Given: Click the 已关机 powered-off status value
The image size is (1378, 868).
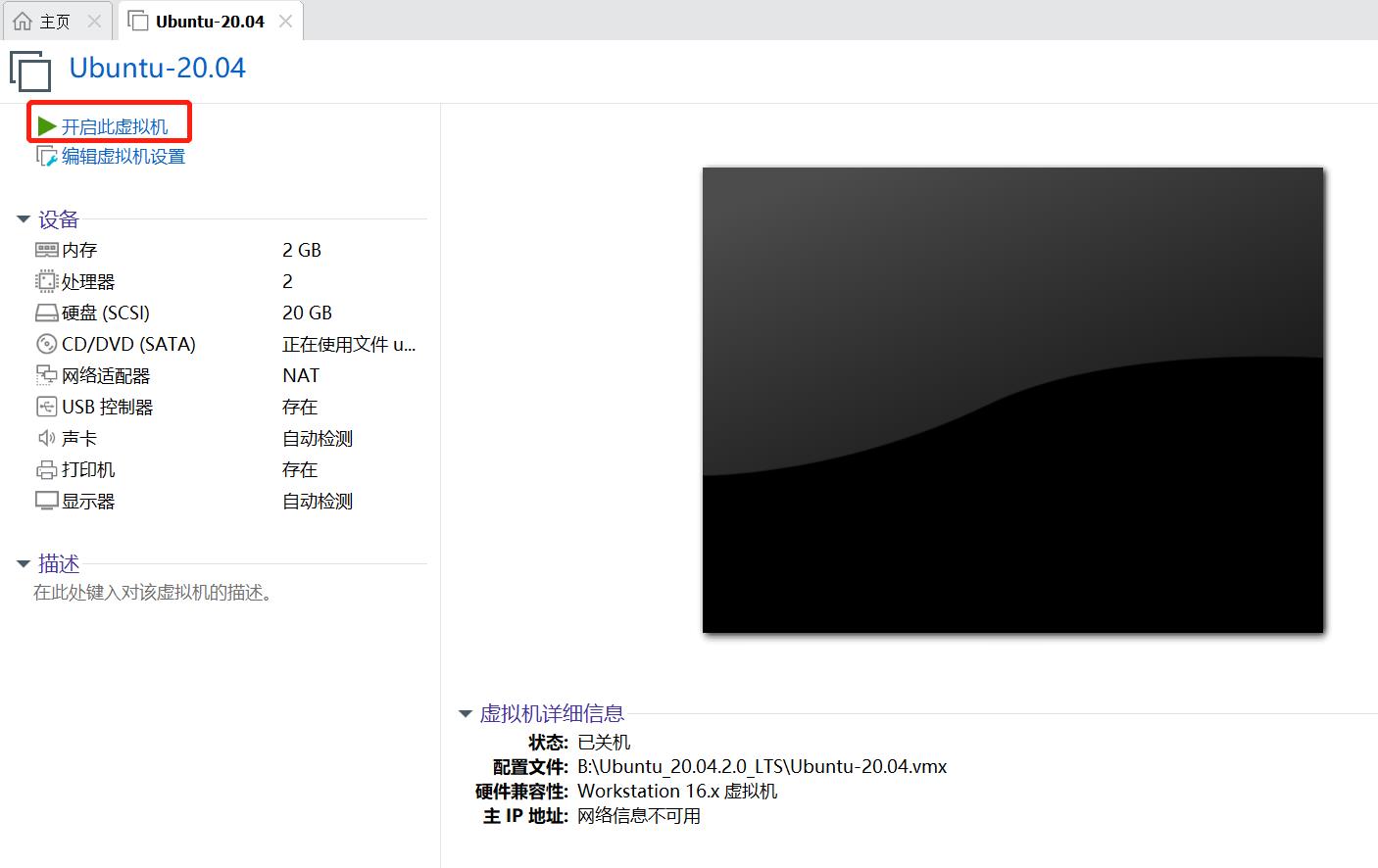Looking at the screenshot, I should [604, 742].
